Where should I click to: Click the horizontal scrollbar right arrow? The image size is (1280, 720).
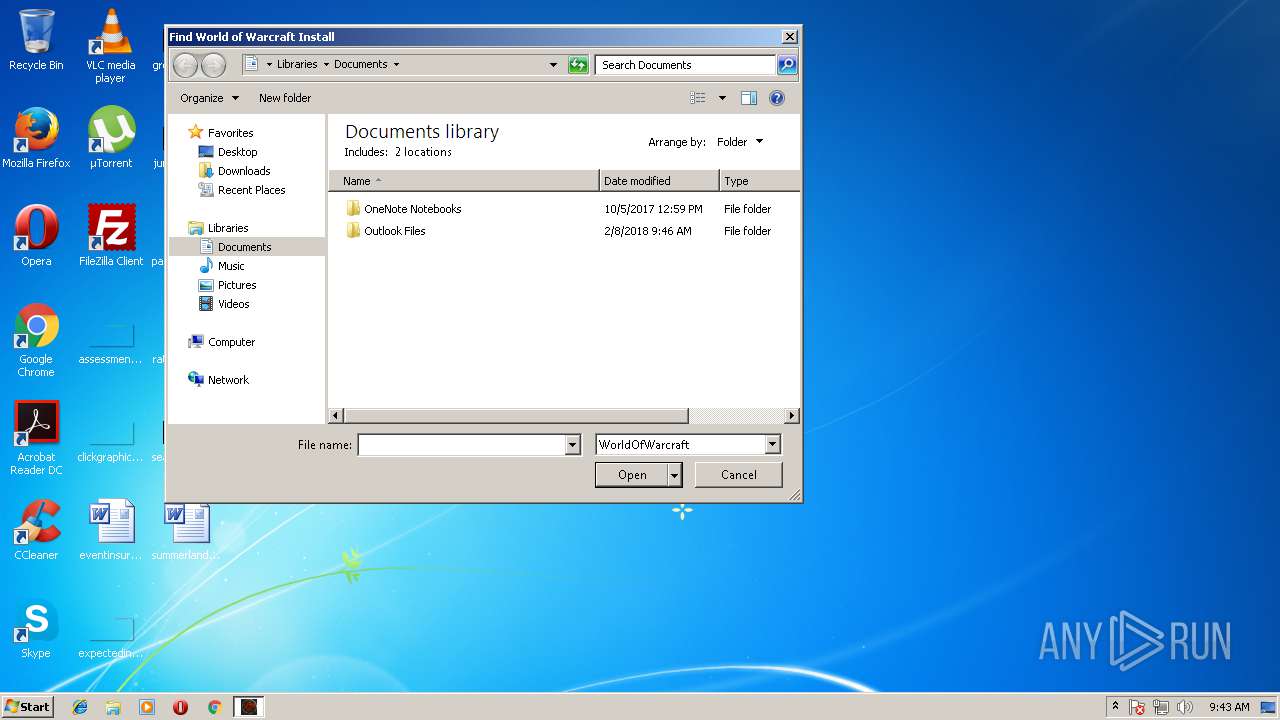pyautogui.click(x=791, y=415)
